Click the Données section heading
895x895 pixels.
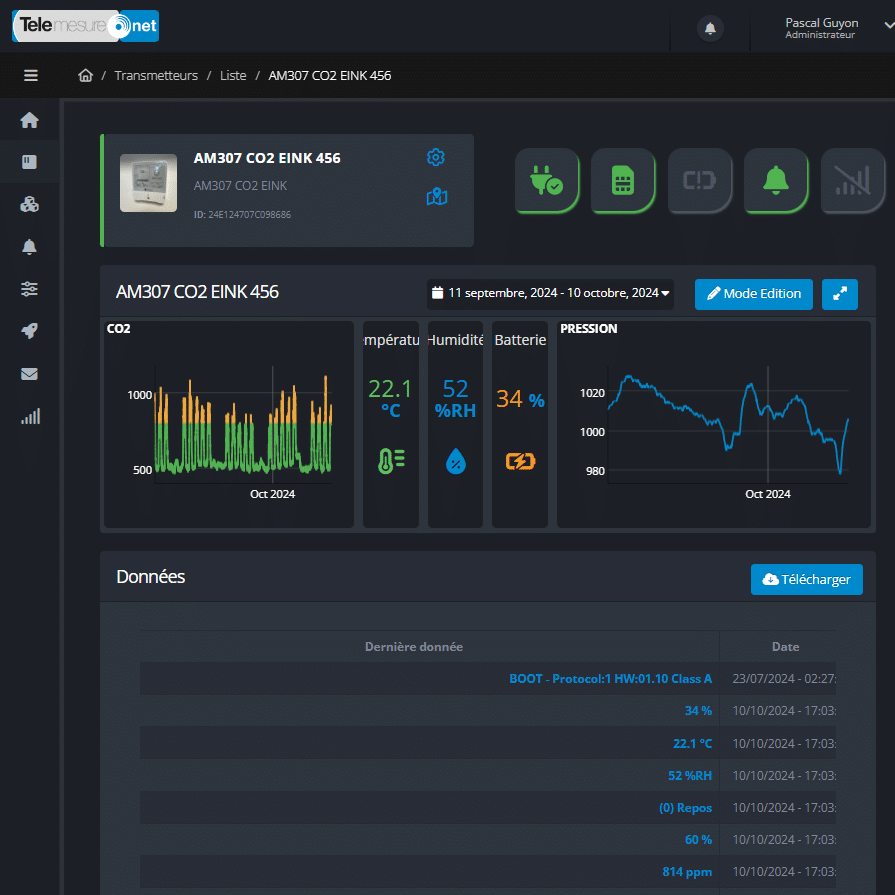(x=151, y=576)
